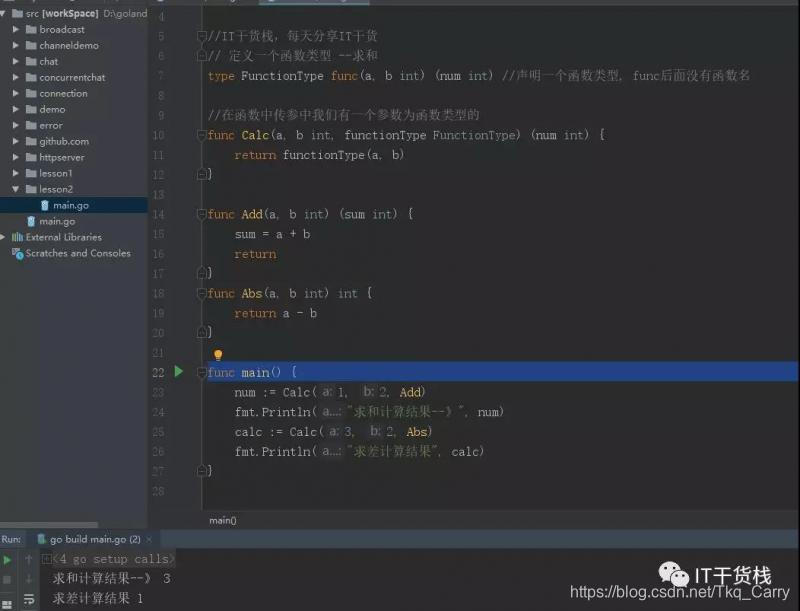This screenshot has width=800, height=611.
Task: Click the Calc function name on line 10
Action: (255, 135)
